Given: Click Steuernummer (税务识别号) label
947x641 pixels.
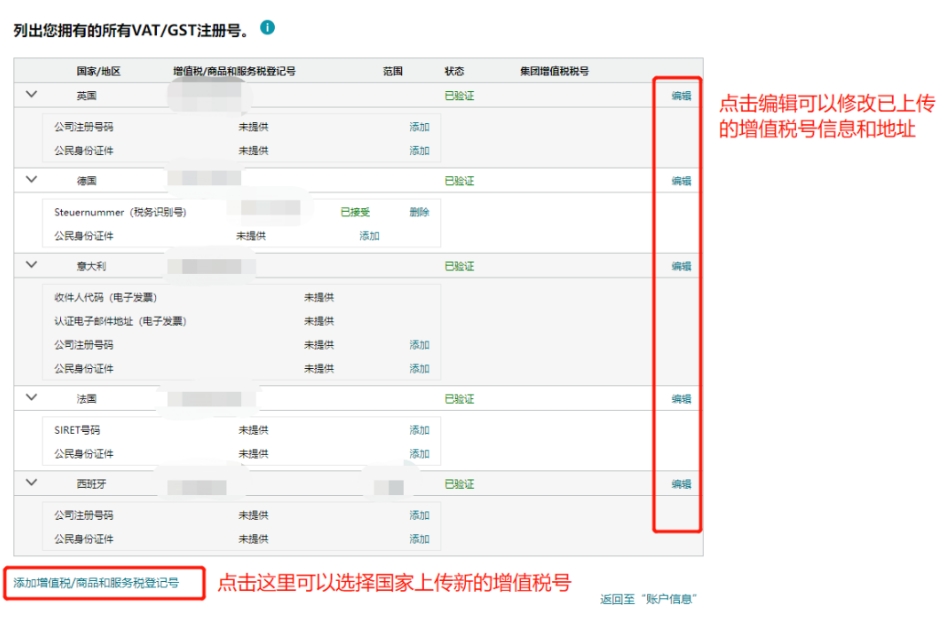Looking at the screenshot, I should pos(120,212).
